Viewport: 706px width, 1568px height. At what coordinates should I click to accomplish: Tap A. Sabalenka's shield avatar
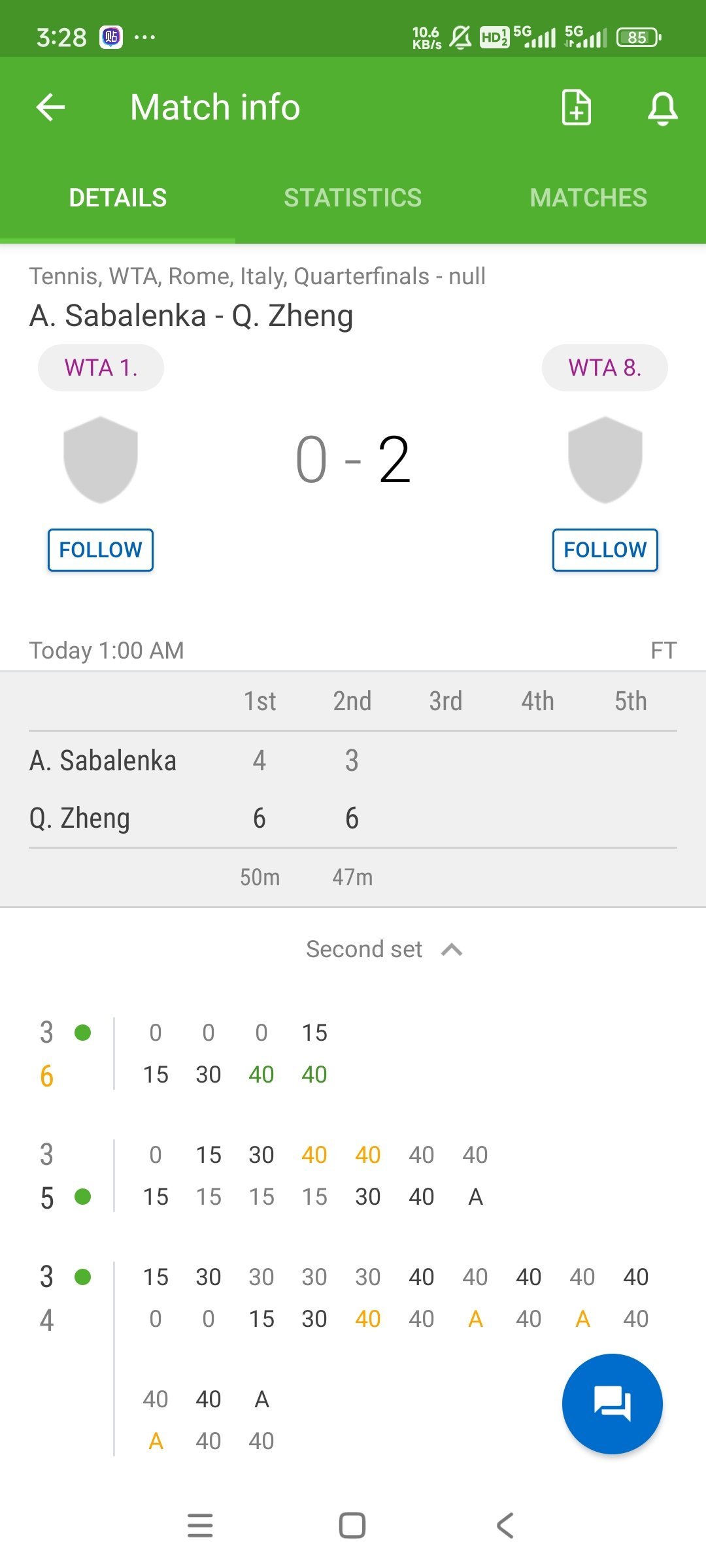point(101,459)
